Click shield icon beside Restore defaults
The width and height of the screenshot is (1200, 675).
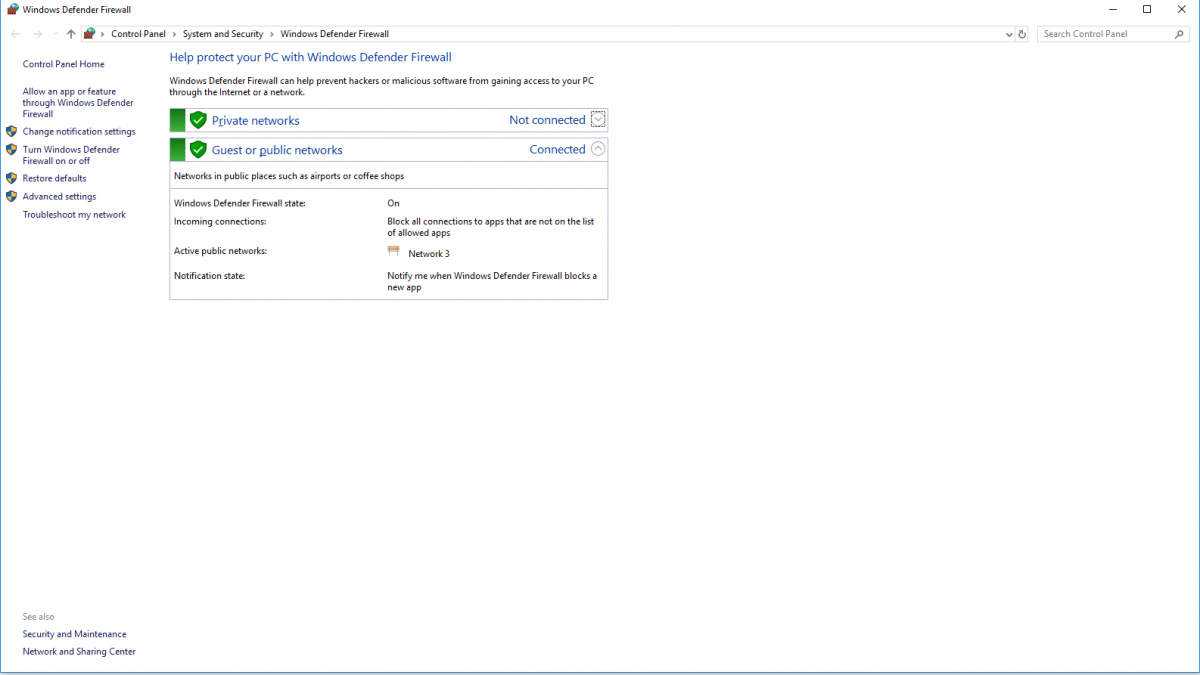[x=12, y=178]
